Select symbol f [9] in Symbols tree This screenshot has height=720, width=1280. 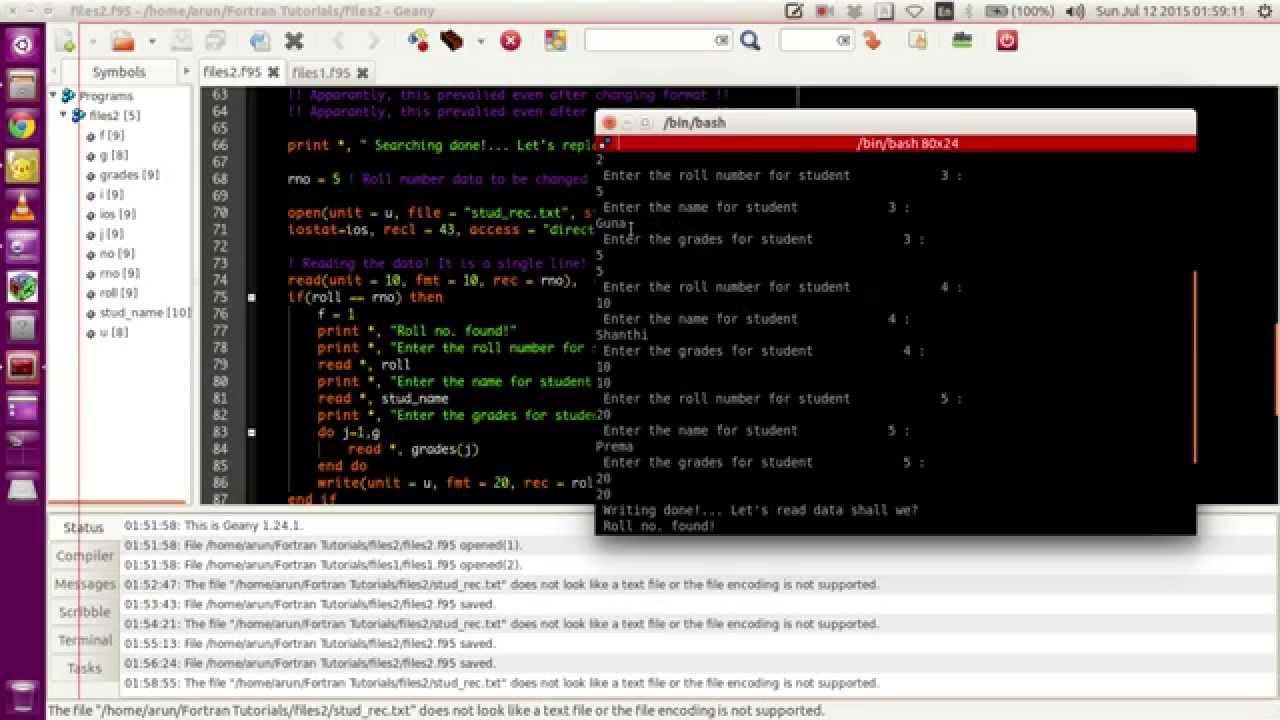tap(111, 135)
